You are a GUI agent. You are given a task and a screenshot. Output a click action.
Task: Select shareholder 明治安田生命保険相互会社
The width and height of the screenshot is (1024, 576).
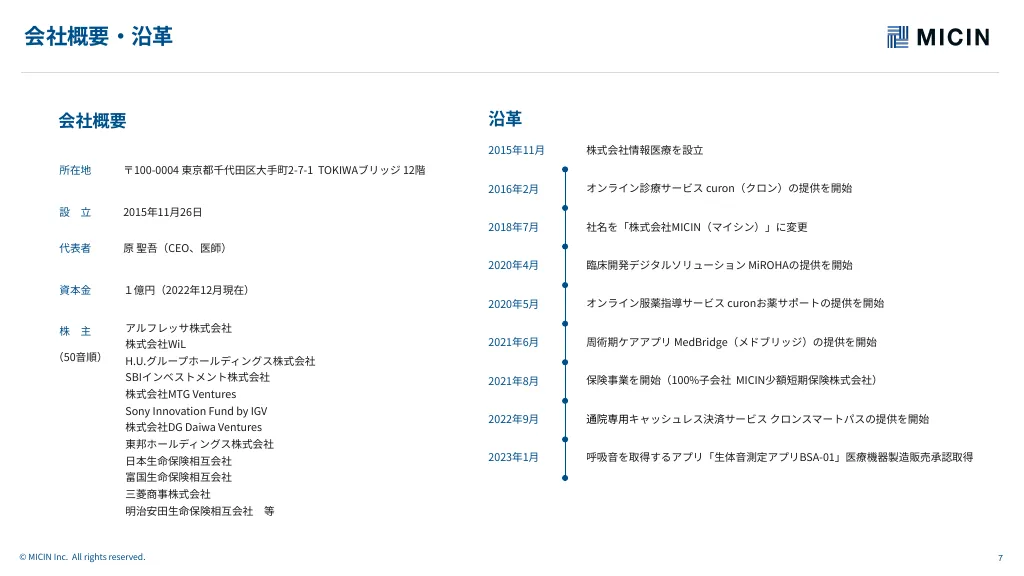[x=189, y=511]
